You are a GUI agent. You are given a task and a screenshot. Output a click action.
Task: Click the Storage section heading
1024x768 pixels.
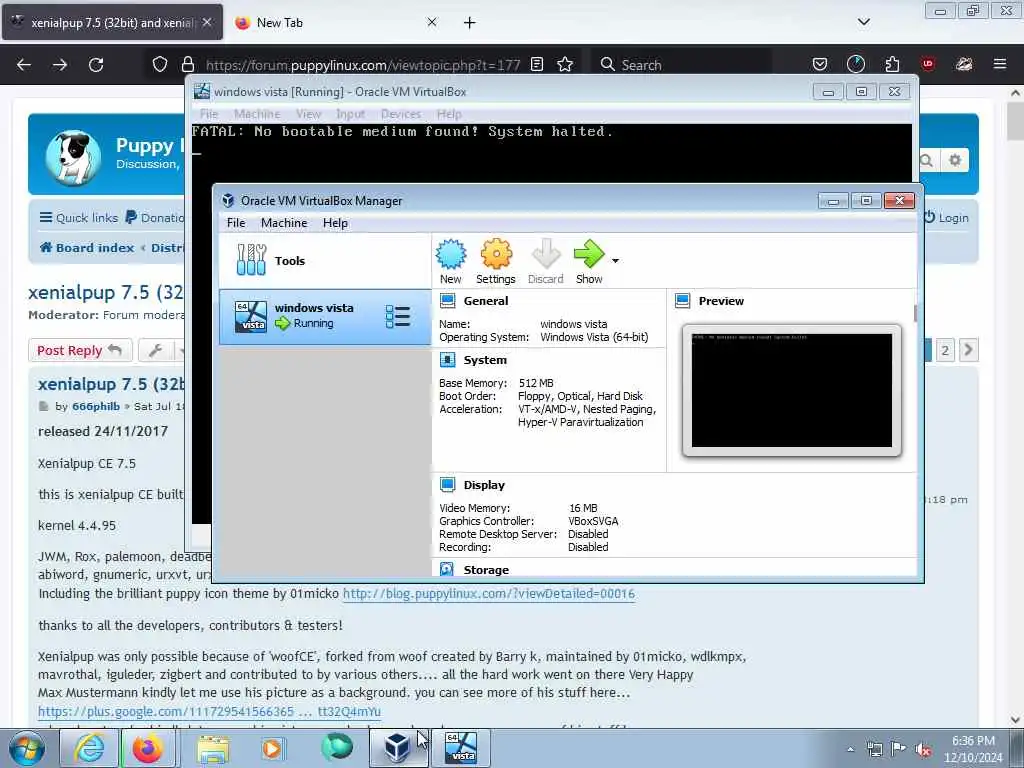tap(486, 569)
